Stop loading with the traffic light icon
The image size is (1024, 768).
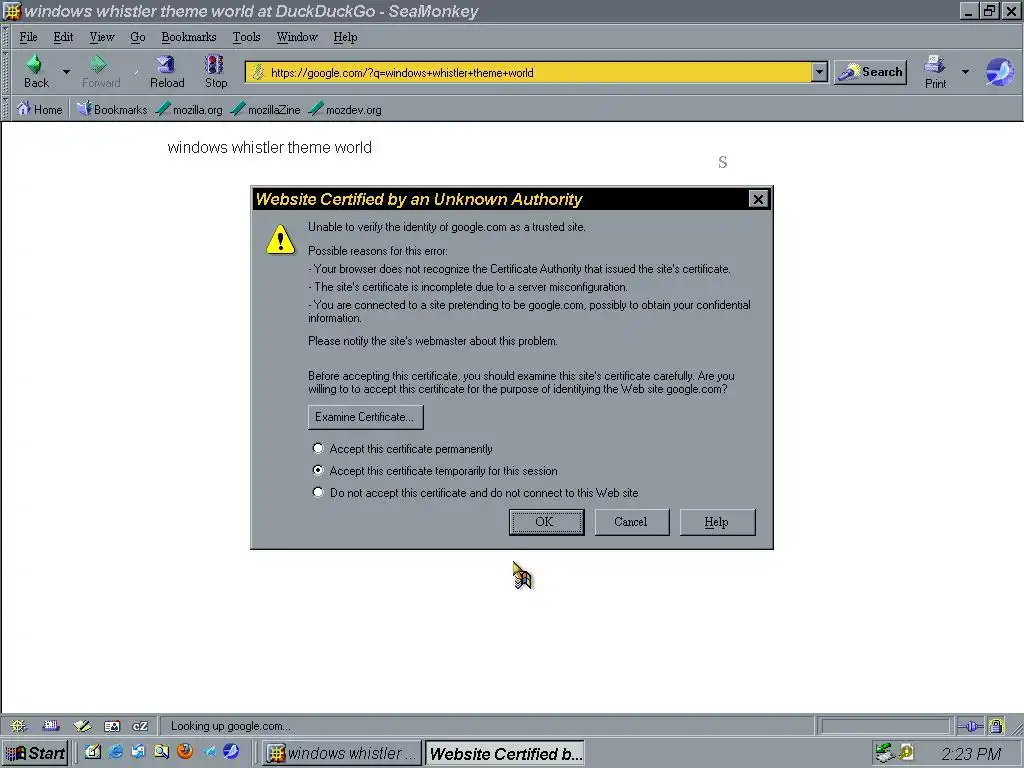[x=216, y=71]
